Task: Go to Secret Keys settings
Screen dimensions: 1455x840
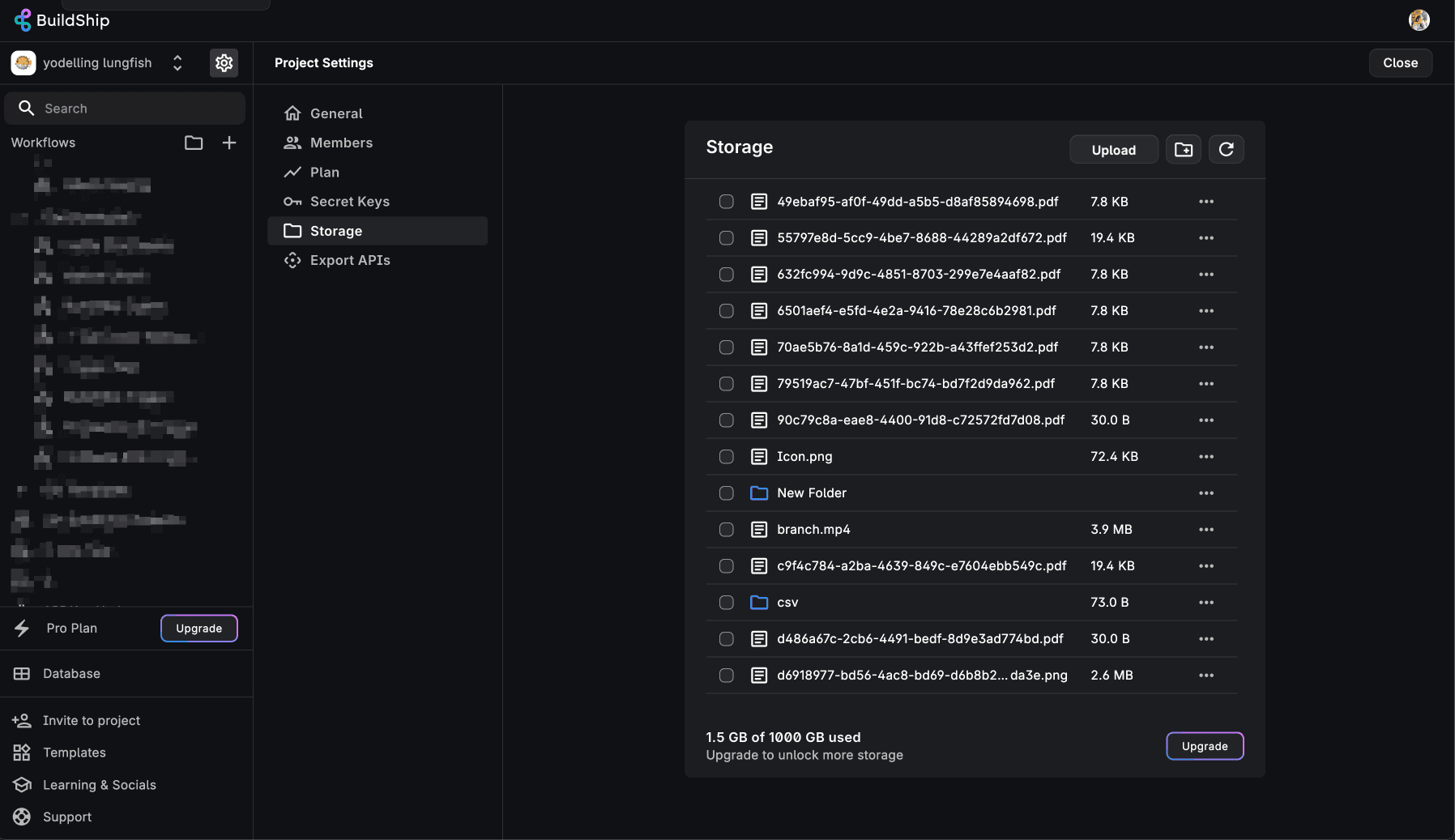Action: [x=349, y=202]
